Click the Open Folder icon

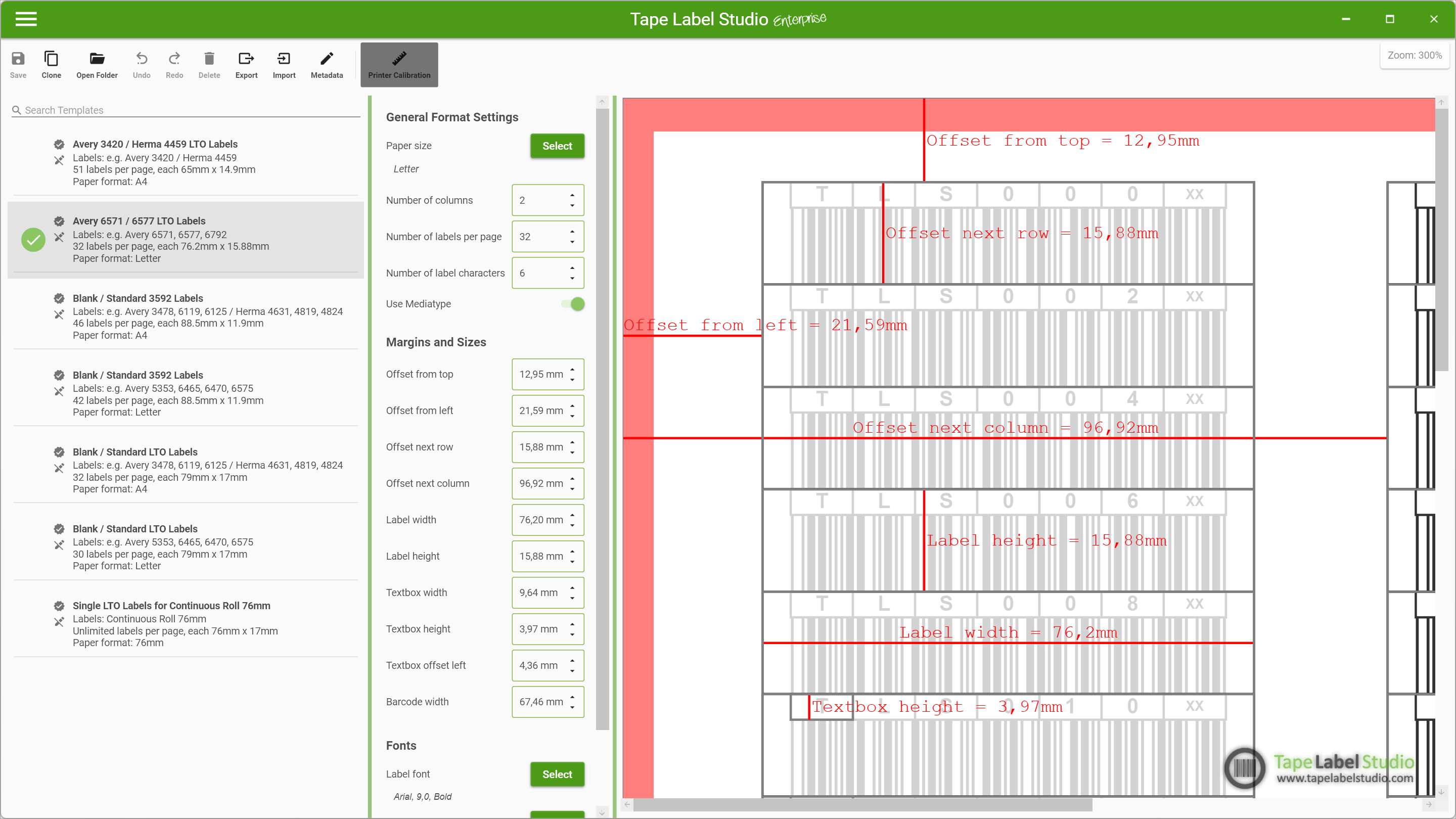point(97,64)
